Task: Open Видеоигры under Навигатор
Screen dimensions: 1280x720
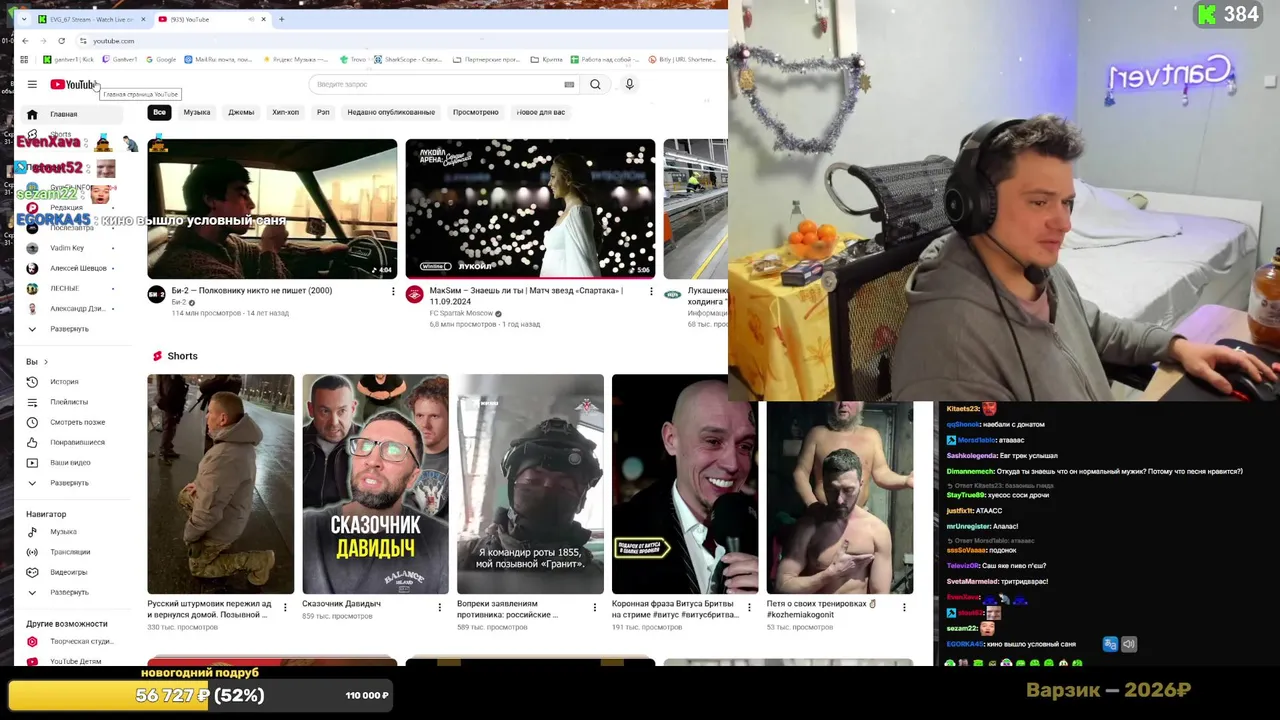Action: pos(70,572)
